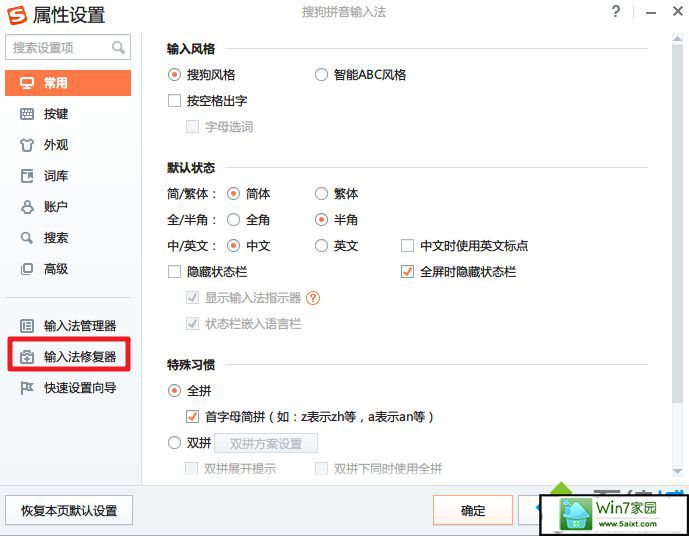Click the monitor icon beside 常用
This screenshot has width=689, height=536.
click(x=27, y=83)
